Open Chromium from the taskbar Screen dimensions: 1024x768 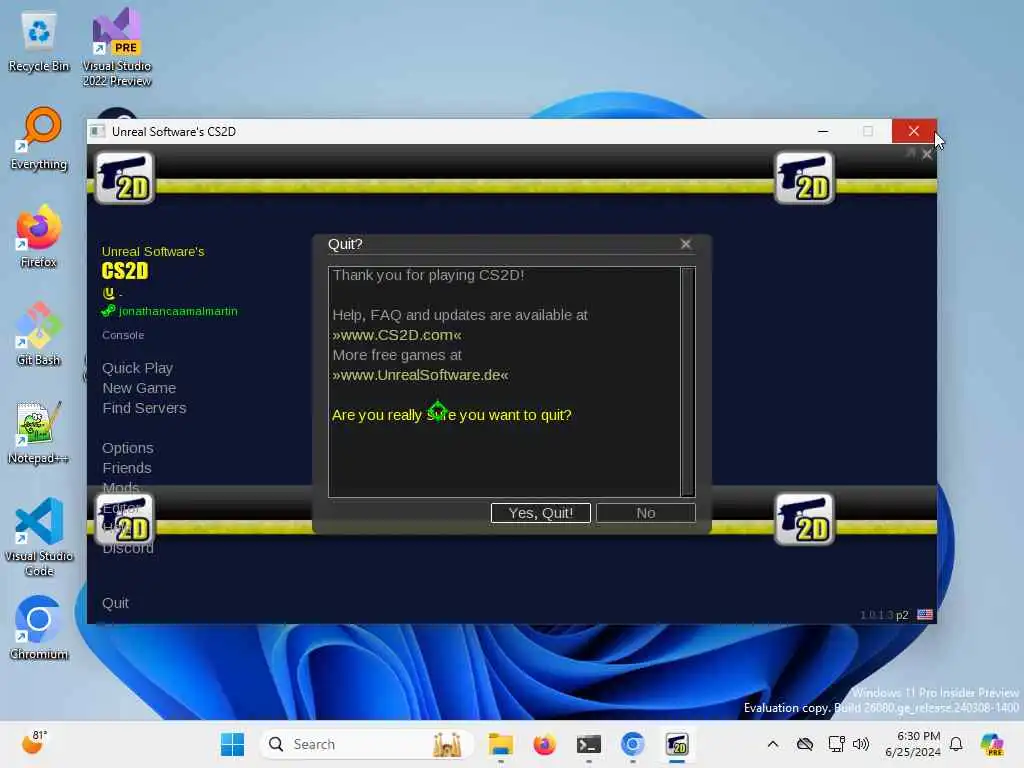tap(633, 744)
